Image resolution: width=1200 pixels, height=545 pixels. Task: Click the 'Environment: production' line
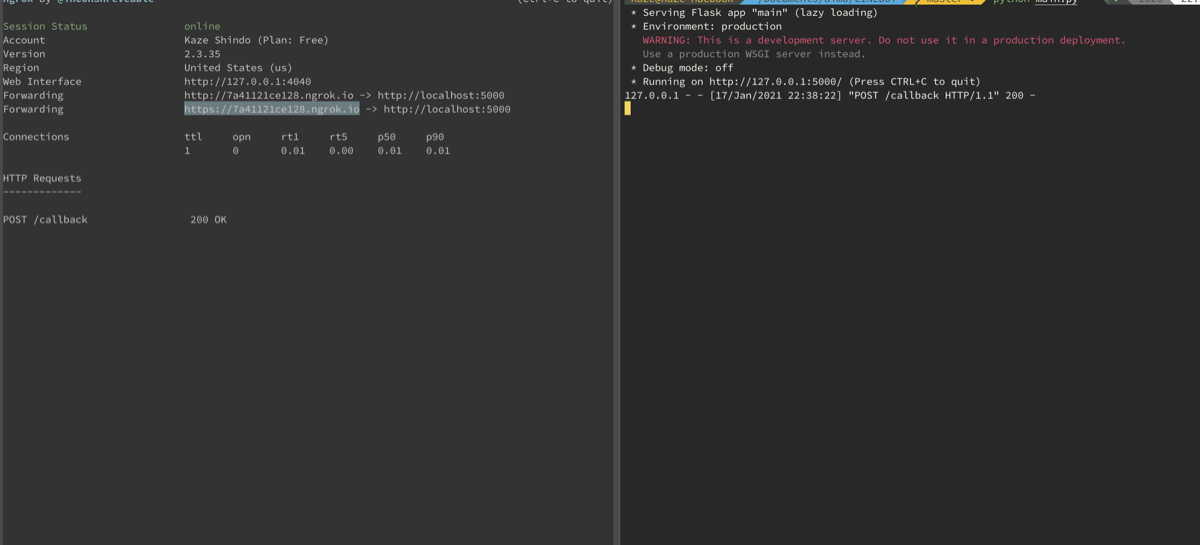[x=706, y=26]
